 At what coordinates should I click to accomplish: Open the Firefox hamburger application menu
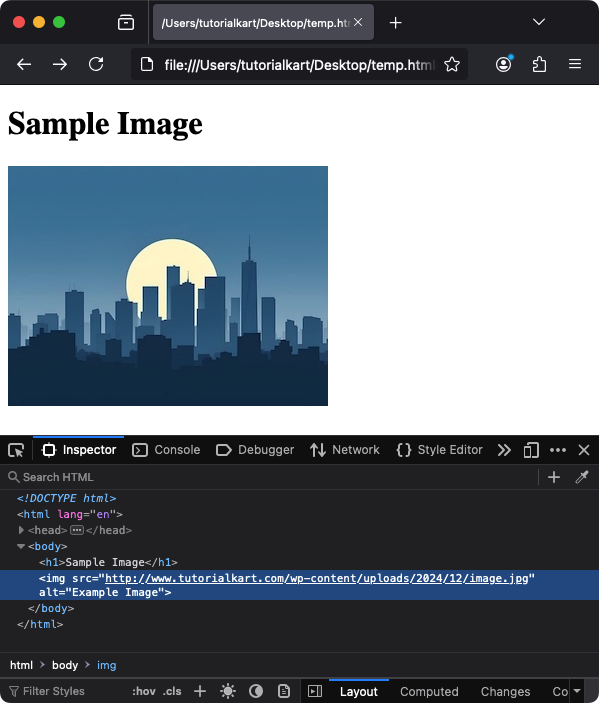[x=575, y=64]
